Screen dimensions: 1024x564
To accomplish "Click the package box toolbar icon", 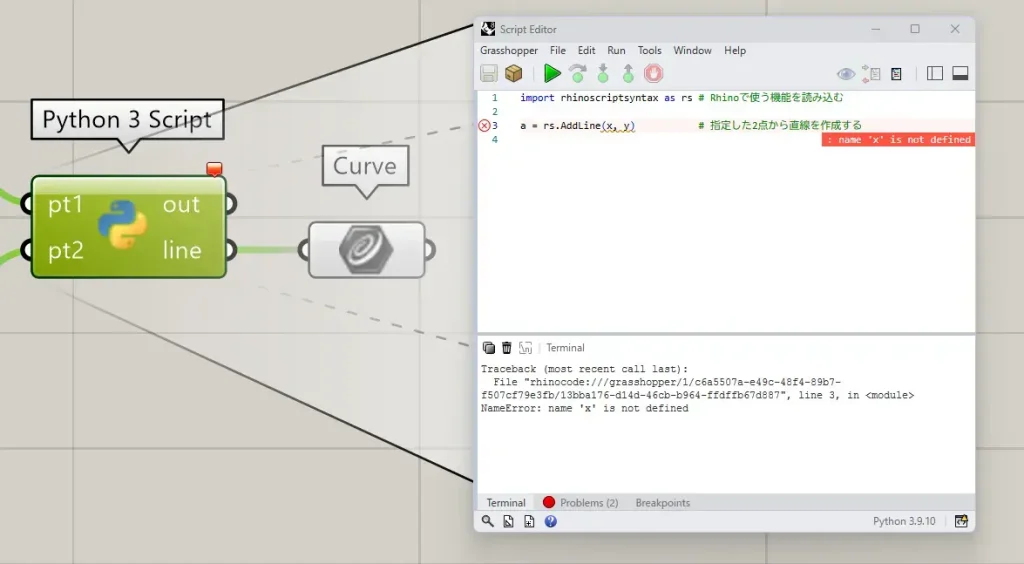I will [514, 73].
